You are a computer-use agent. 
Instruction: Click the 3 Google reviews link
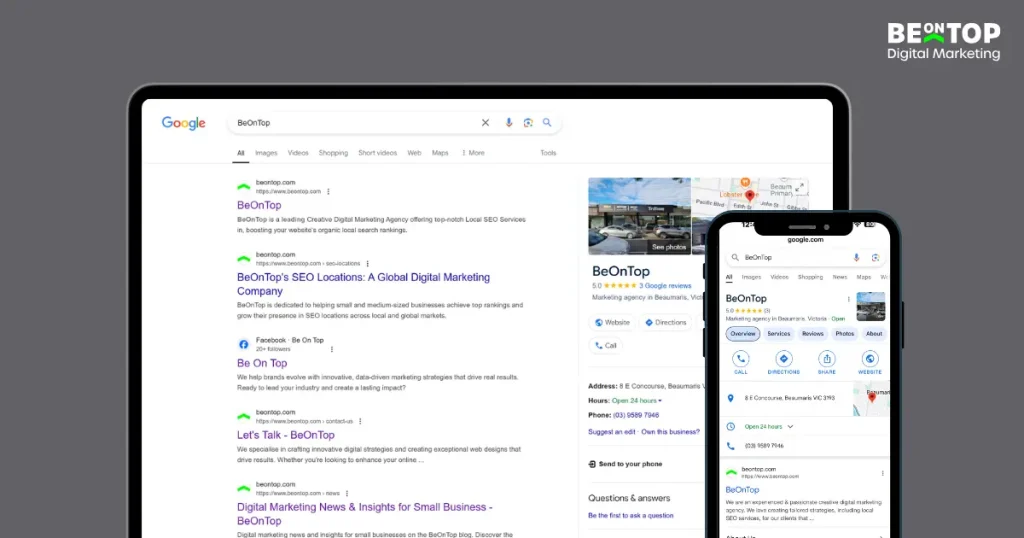(666, 285)
